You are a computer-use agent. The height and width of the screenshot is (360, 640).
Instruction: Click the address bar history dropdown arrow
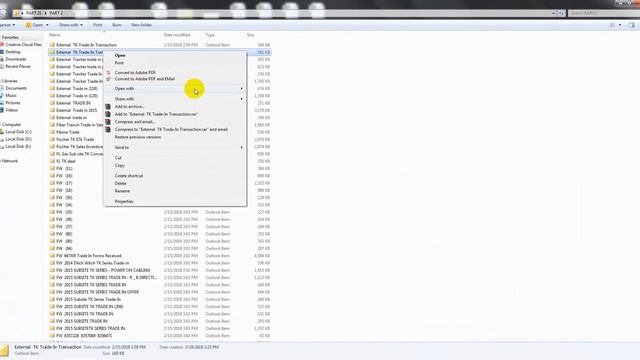point(554,13)
